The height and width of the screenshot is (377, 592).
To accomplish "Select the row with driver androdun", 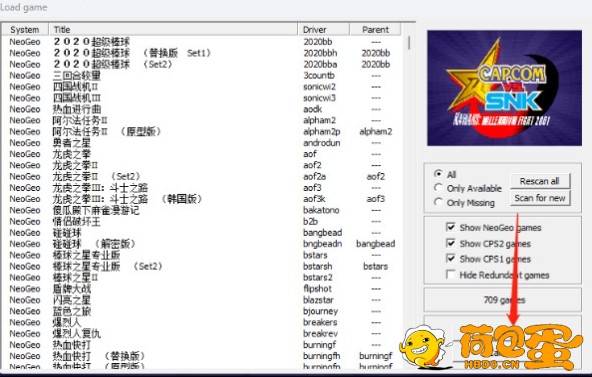I will pos(202,143).
